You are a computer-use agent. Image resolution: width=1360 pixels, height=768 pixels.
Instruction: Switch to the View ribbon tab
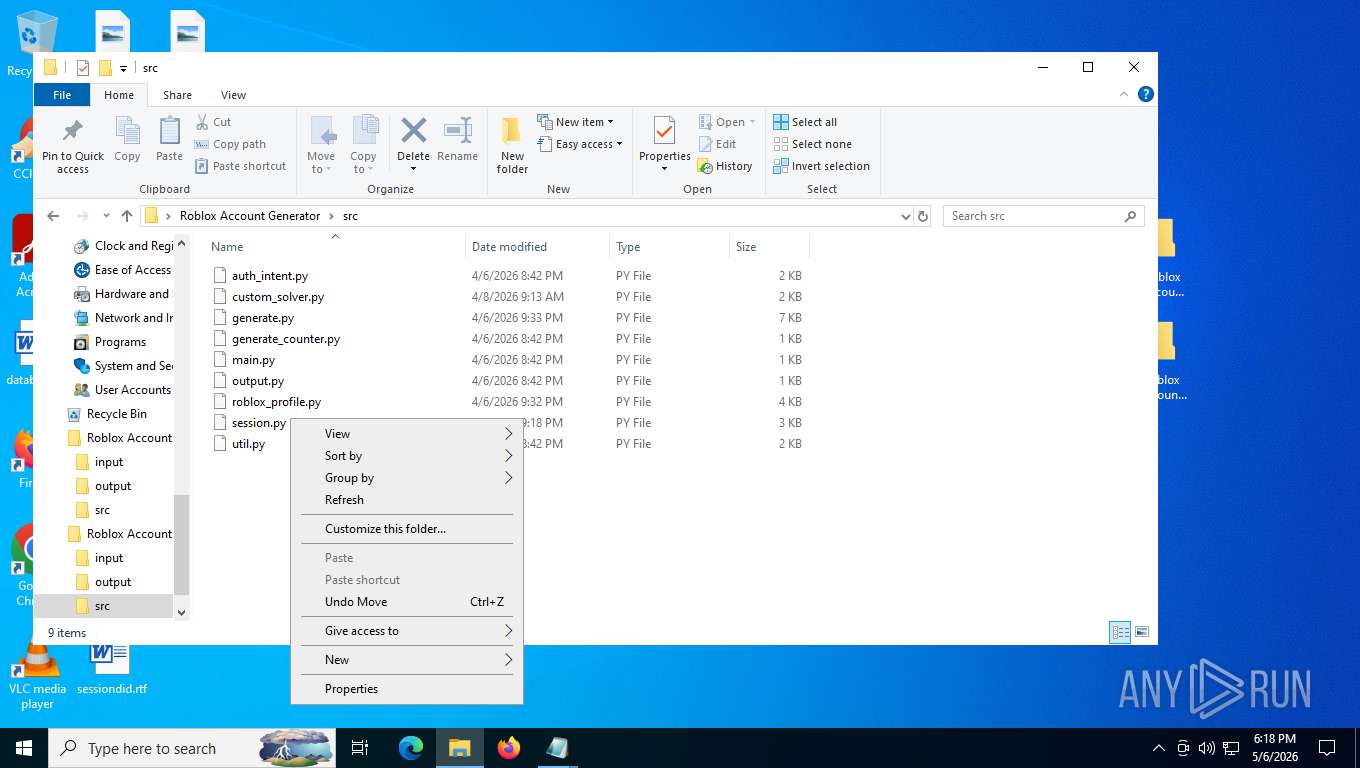pyautogui.click(x=233, y=95)
